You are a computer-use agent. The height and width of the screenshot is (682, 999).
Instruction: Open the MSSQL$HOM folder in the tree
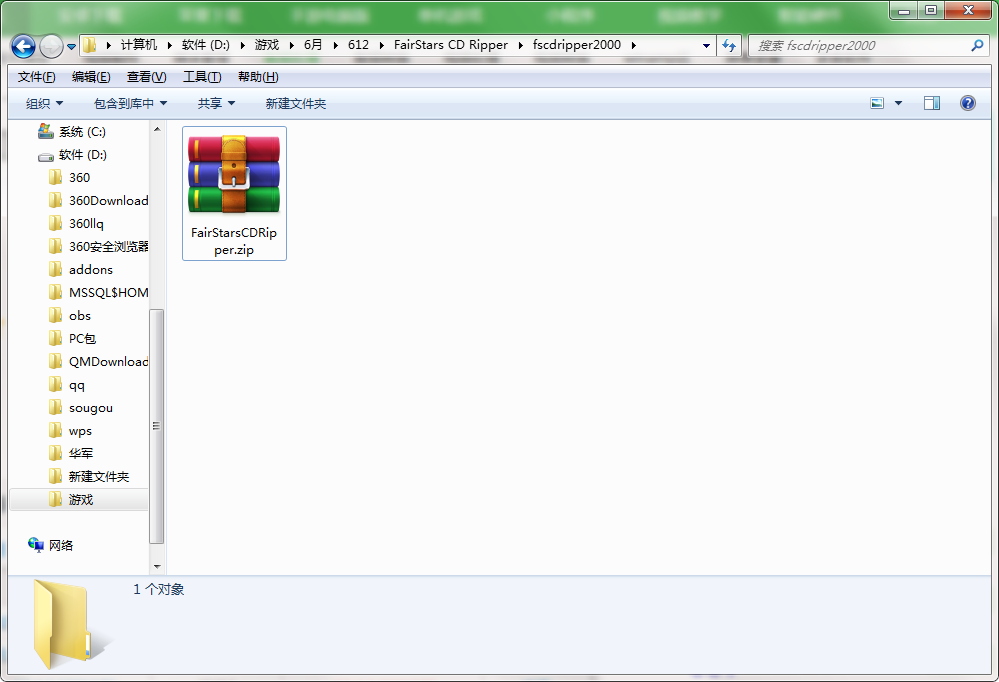(98, 293)
